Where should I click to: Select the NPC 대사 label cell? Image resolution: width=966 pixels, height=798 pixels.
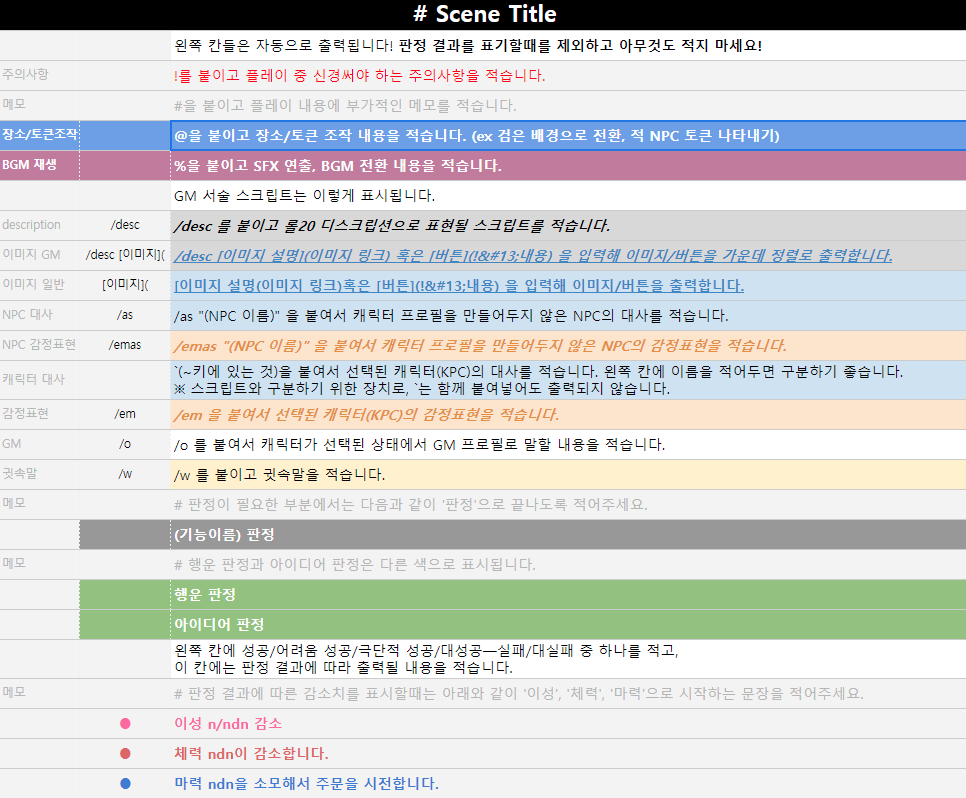(x=39, y=316)
